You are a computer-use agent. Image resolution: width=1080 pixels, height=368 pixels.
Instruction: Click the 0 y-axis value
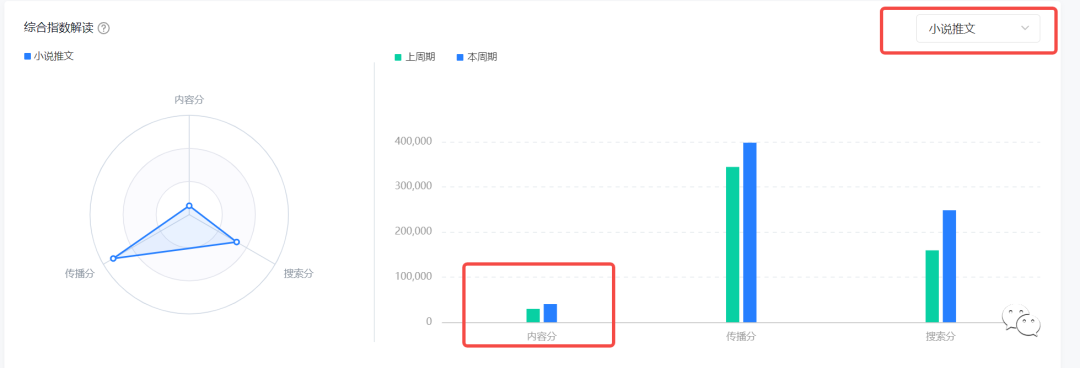click(428, 322)
